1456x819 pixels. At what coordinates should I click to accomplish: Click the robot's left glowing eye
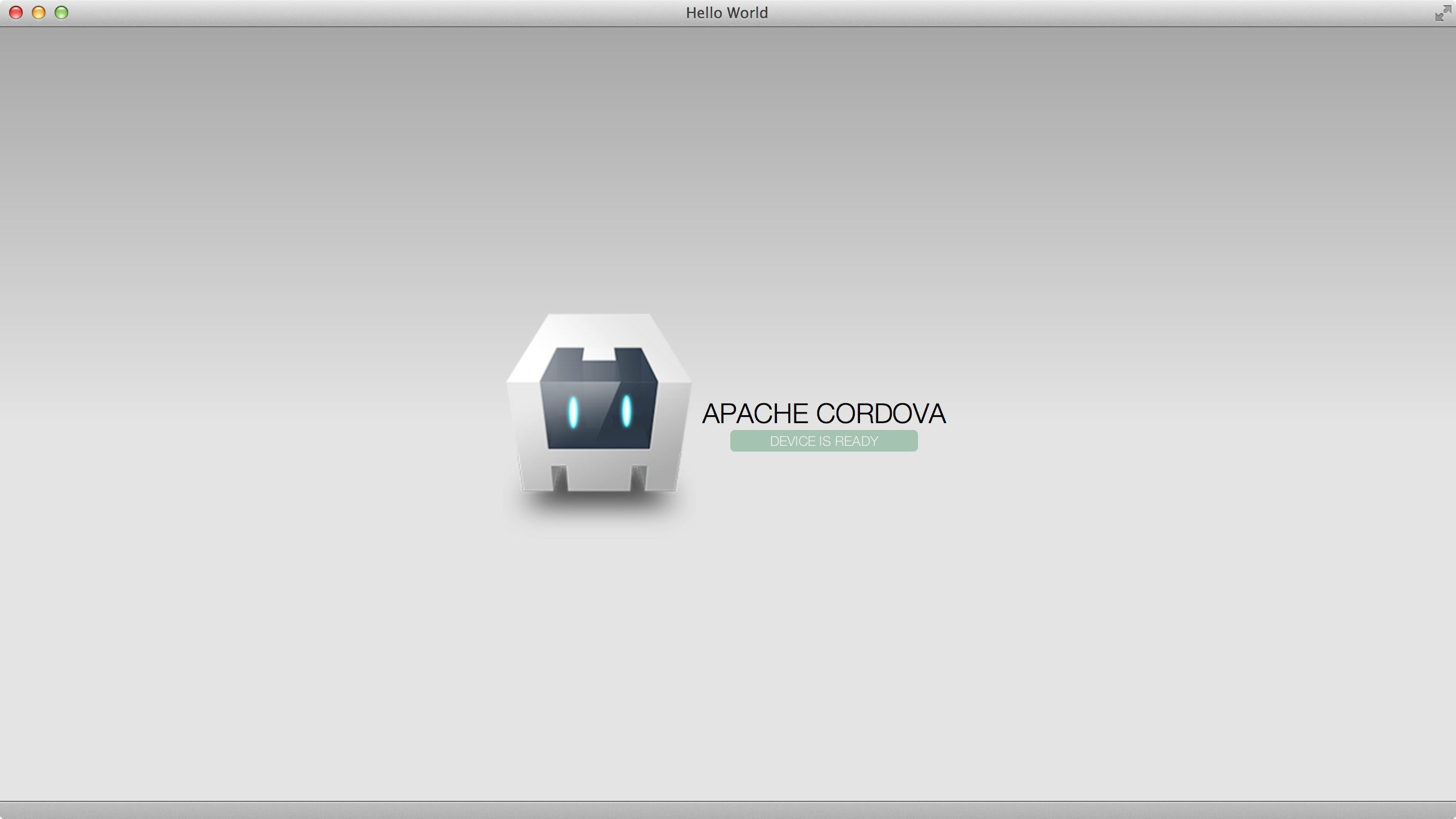pos(573,412)
